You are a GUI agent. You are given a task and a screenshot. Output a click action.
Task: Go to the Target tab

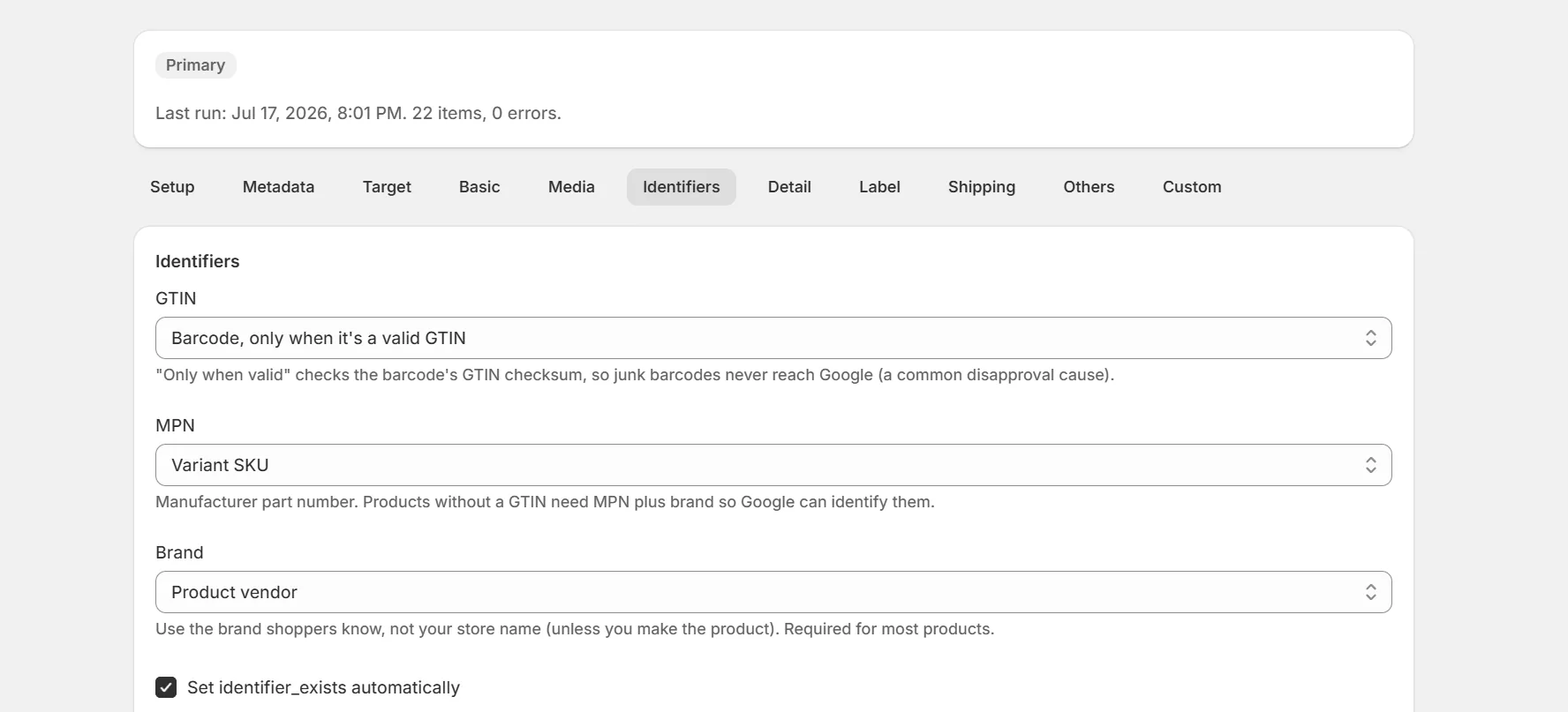tap(387, 187)
